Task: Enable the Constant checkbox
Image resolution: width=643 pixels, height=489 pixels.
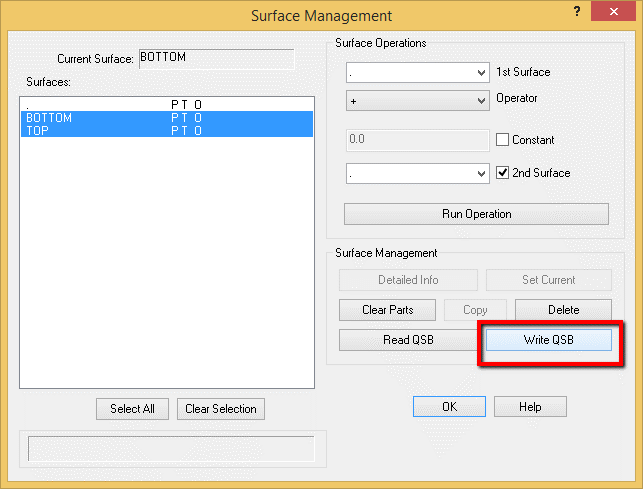Action: tap(503, 140)
